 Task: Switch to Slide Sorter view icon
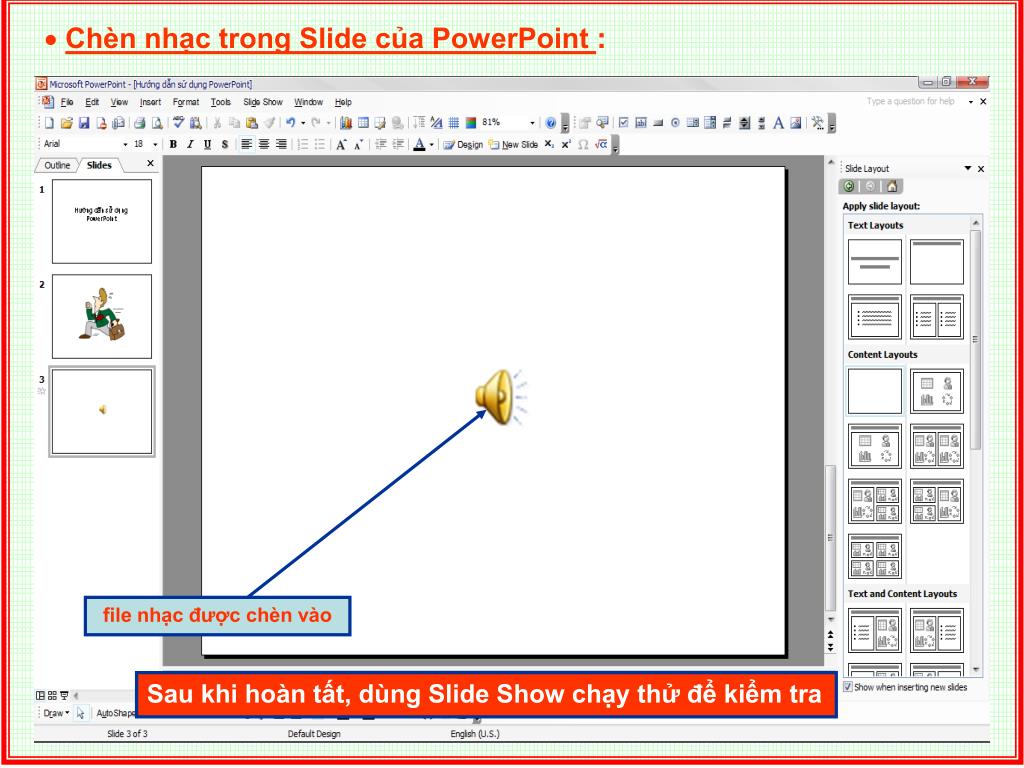click(52, 696)
